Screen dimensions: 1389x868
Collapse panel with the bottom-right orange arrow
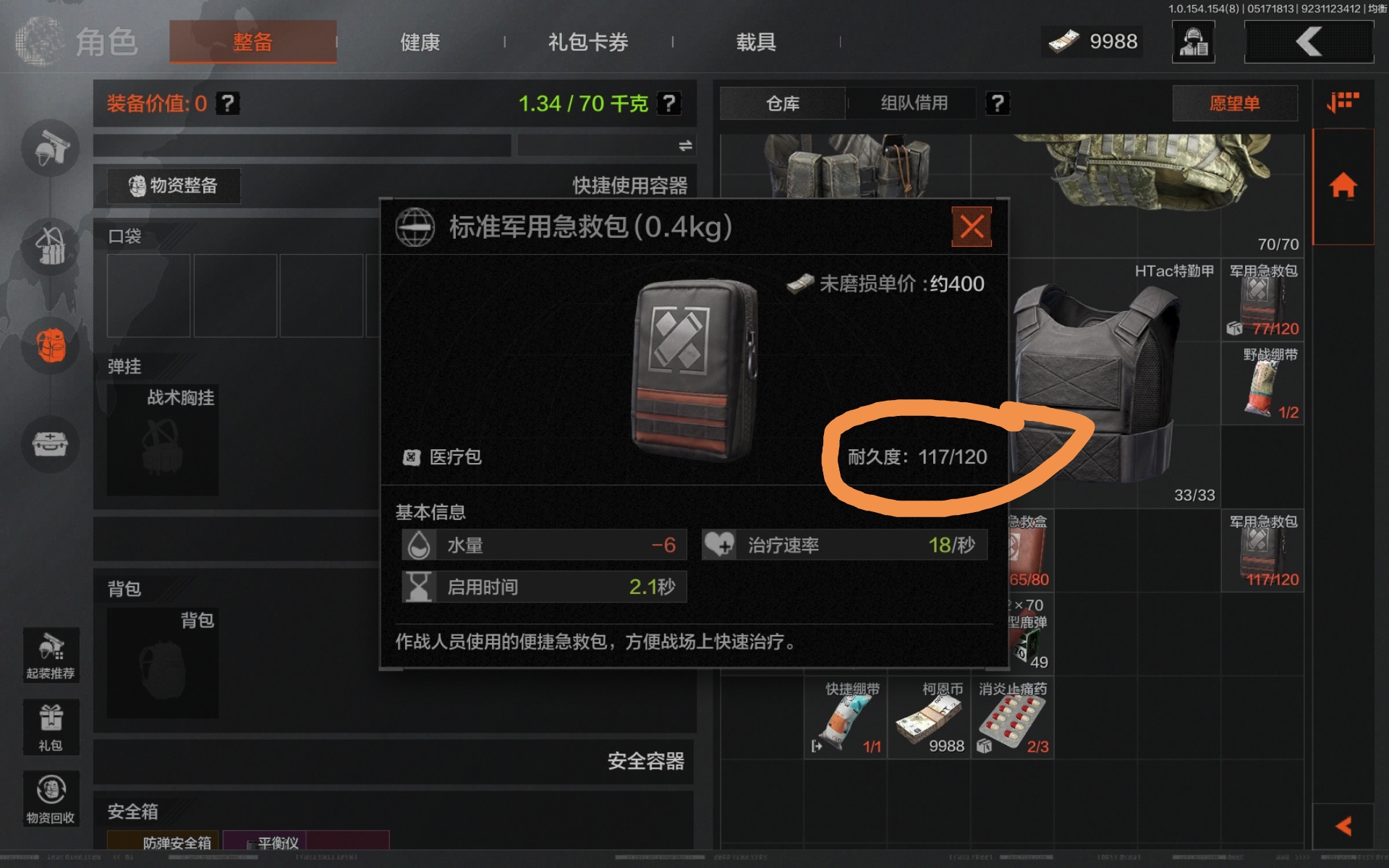tap(1343, 826)
